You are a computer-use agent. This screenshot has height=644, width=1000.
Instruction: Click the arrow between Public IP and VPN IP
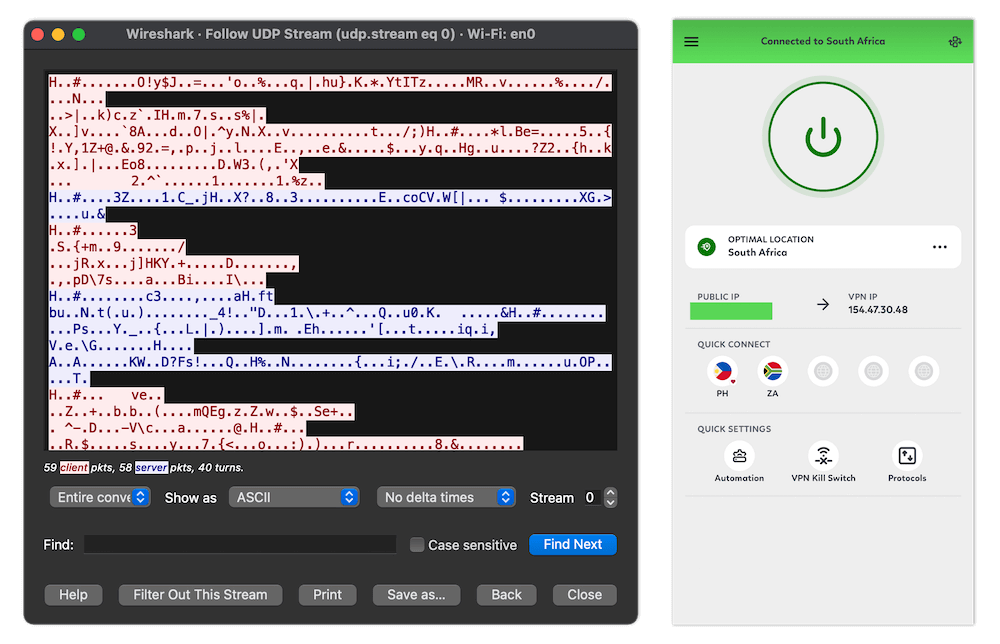823,304
